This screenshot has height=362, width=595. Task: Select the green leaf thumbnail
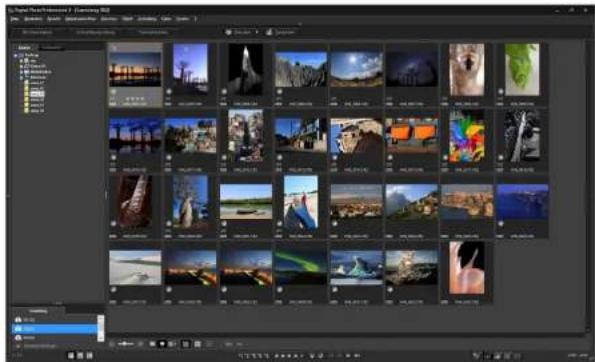coord(522,69)
